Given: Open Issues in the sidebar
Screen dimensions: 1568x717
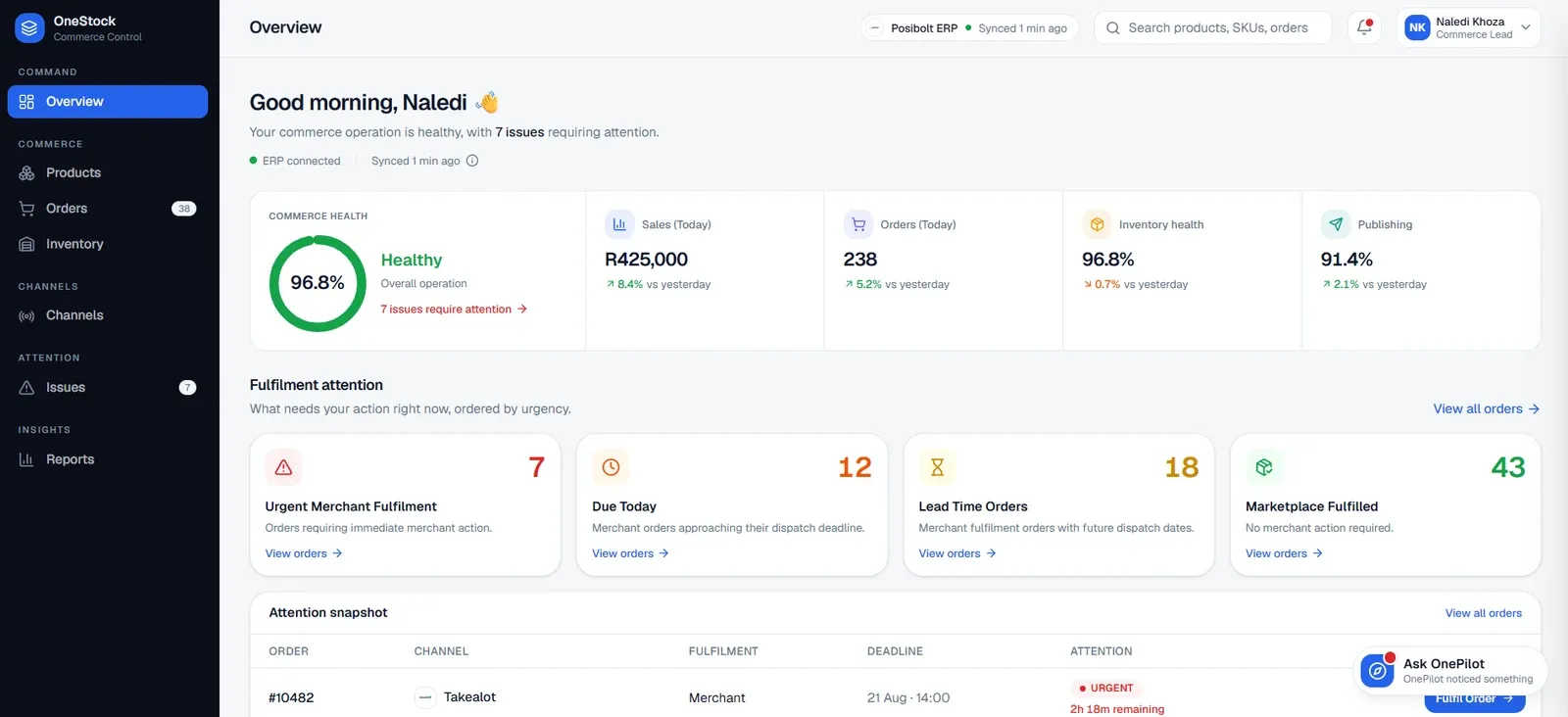Looking at the screenshot, I should click(108, 388).
